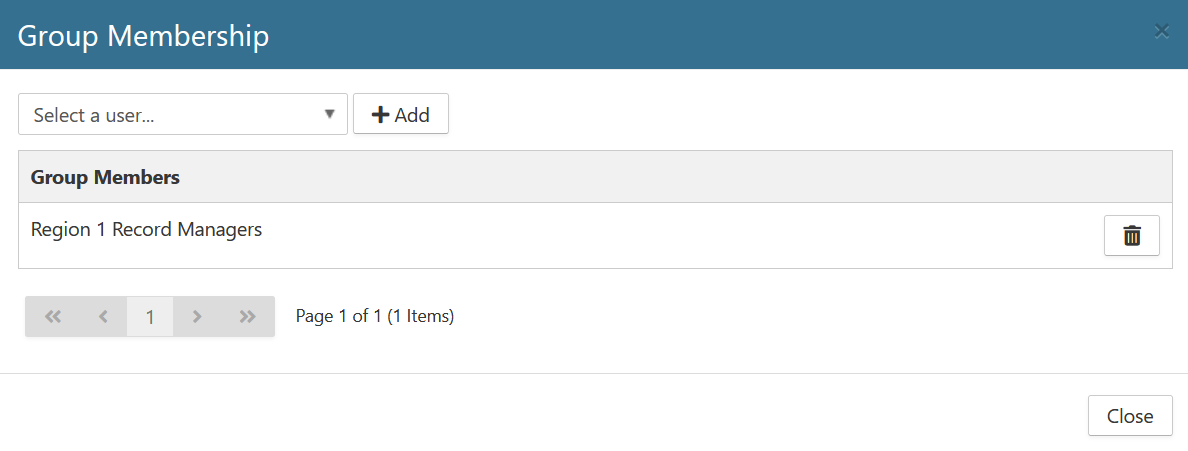Select page number 1 in the pager

150,317
